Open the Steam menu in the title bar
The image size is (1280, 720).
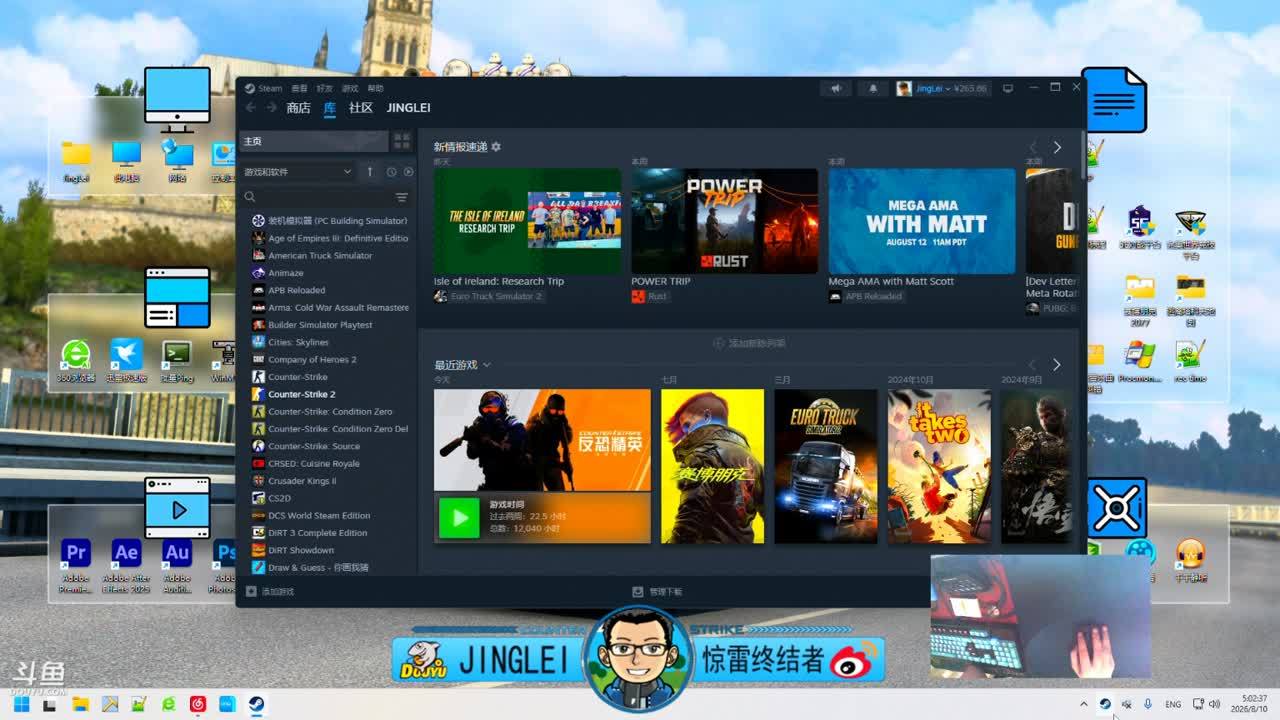tap(264, 88)
